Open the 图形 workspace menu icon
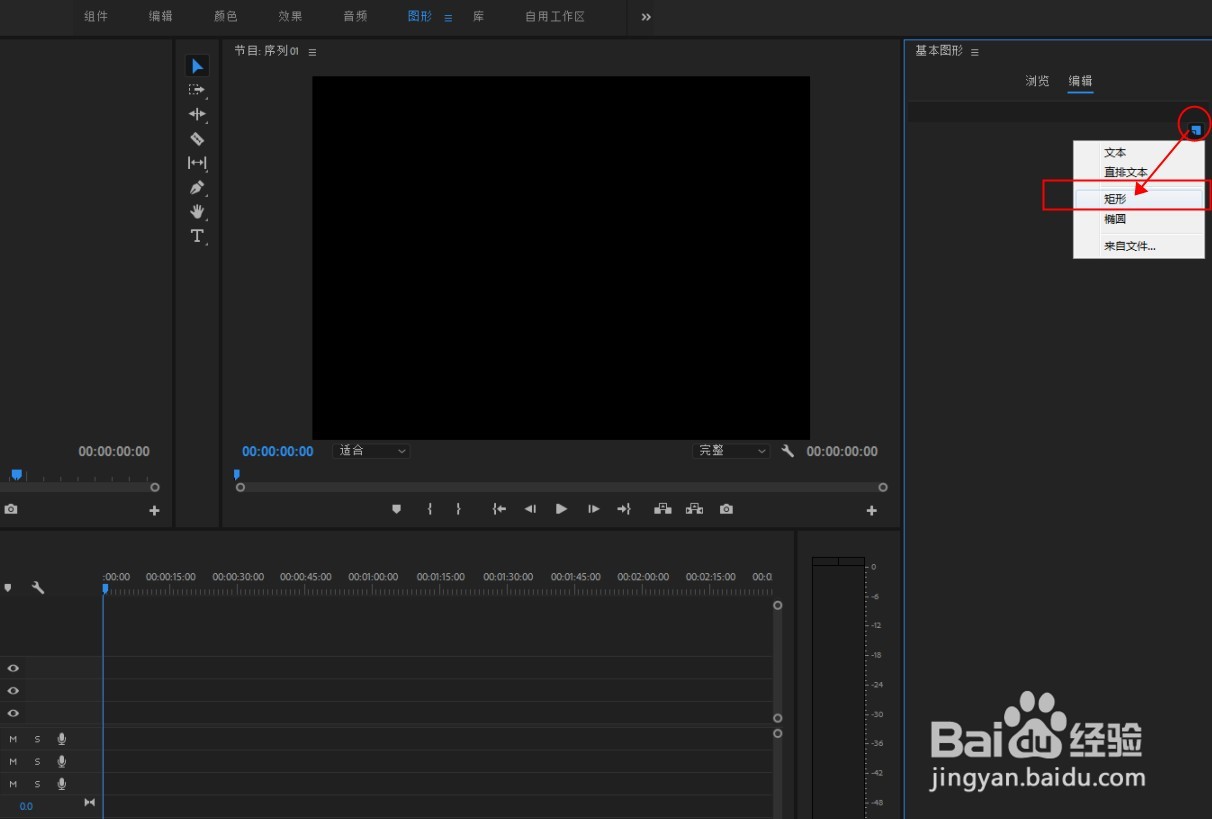 click(x=448, y=18)
